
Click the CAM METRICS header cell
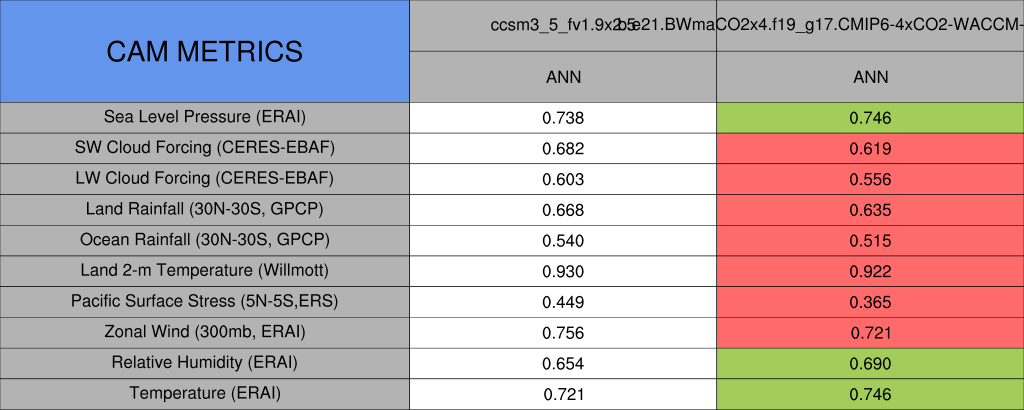click(204, 51)
